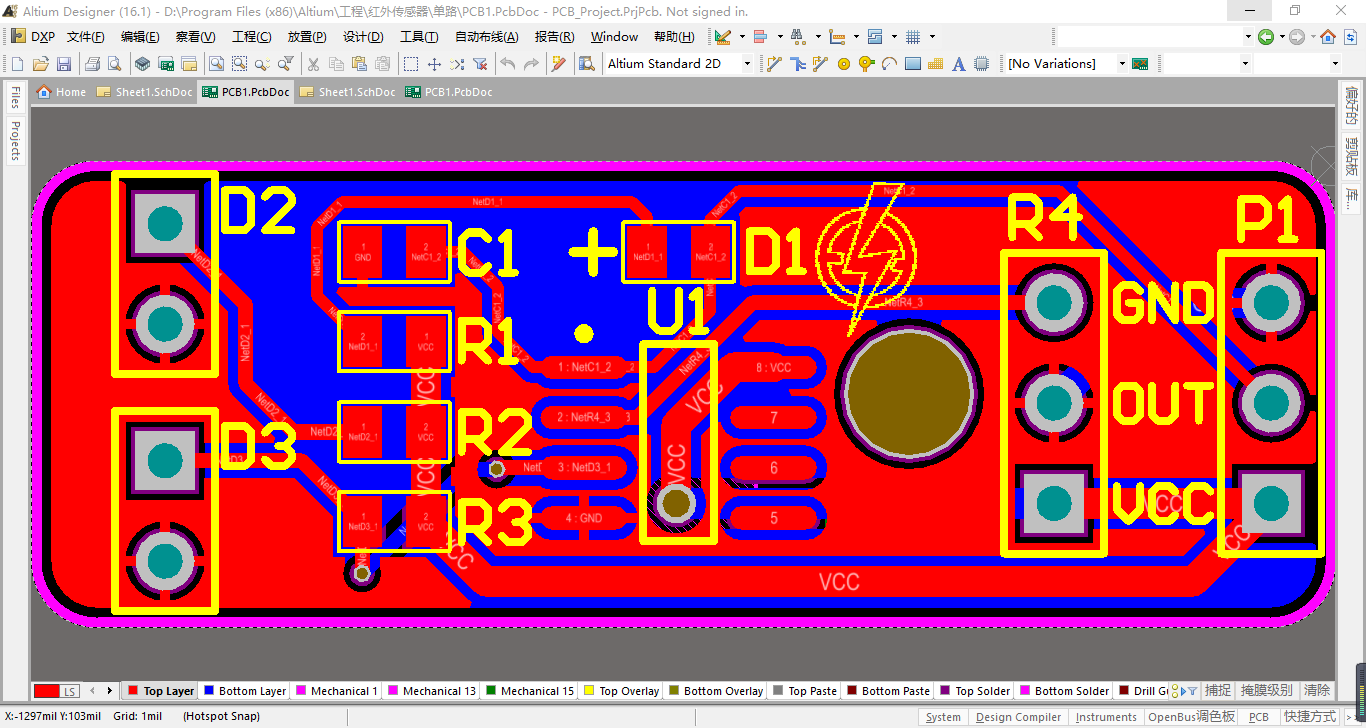Click the Cut scissors icon
1366x728 pixels.
(312, 64)
